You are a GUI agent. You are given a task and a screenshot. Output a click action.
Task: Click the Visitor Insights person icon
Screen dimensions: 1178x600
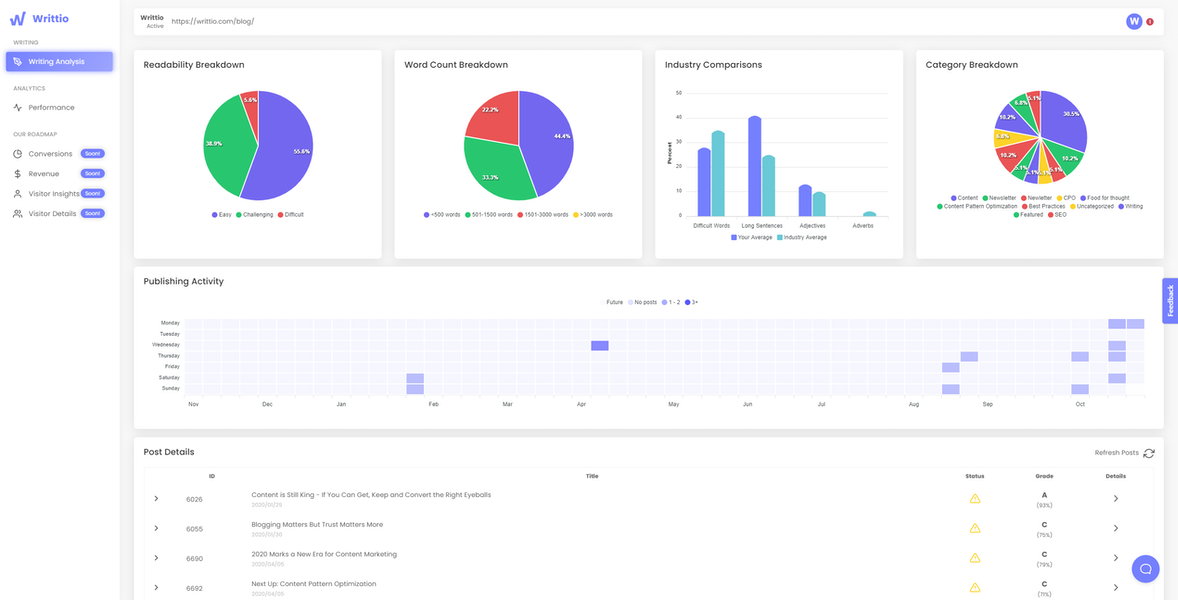pyautogui.click(x=17, y=193)
